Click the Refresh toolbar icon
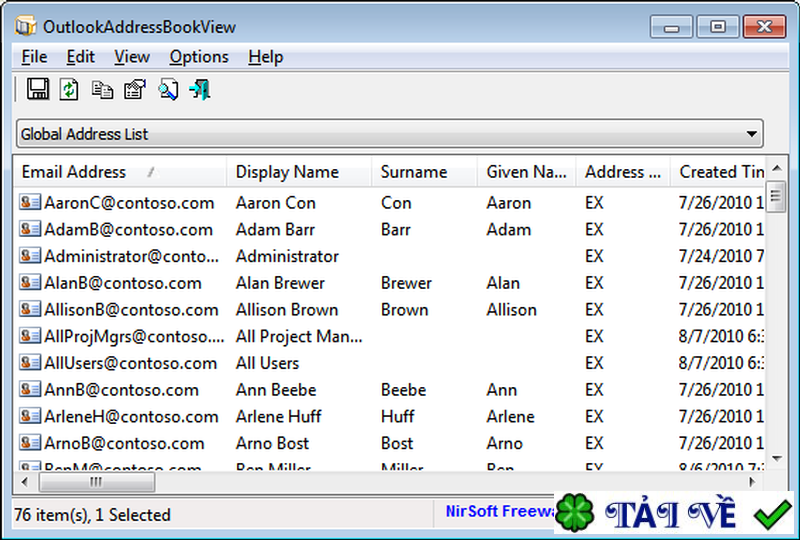This screenshot has height=540, width=800. coord(69,89)
